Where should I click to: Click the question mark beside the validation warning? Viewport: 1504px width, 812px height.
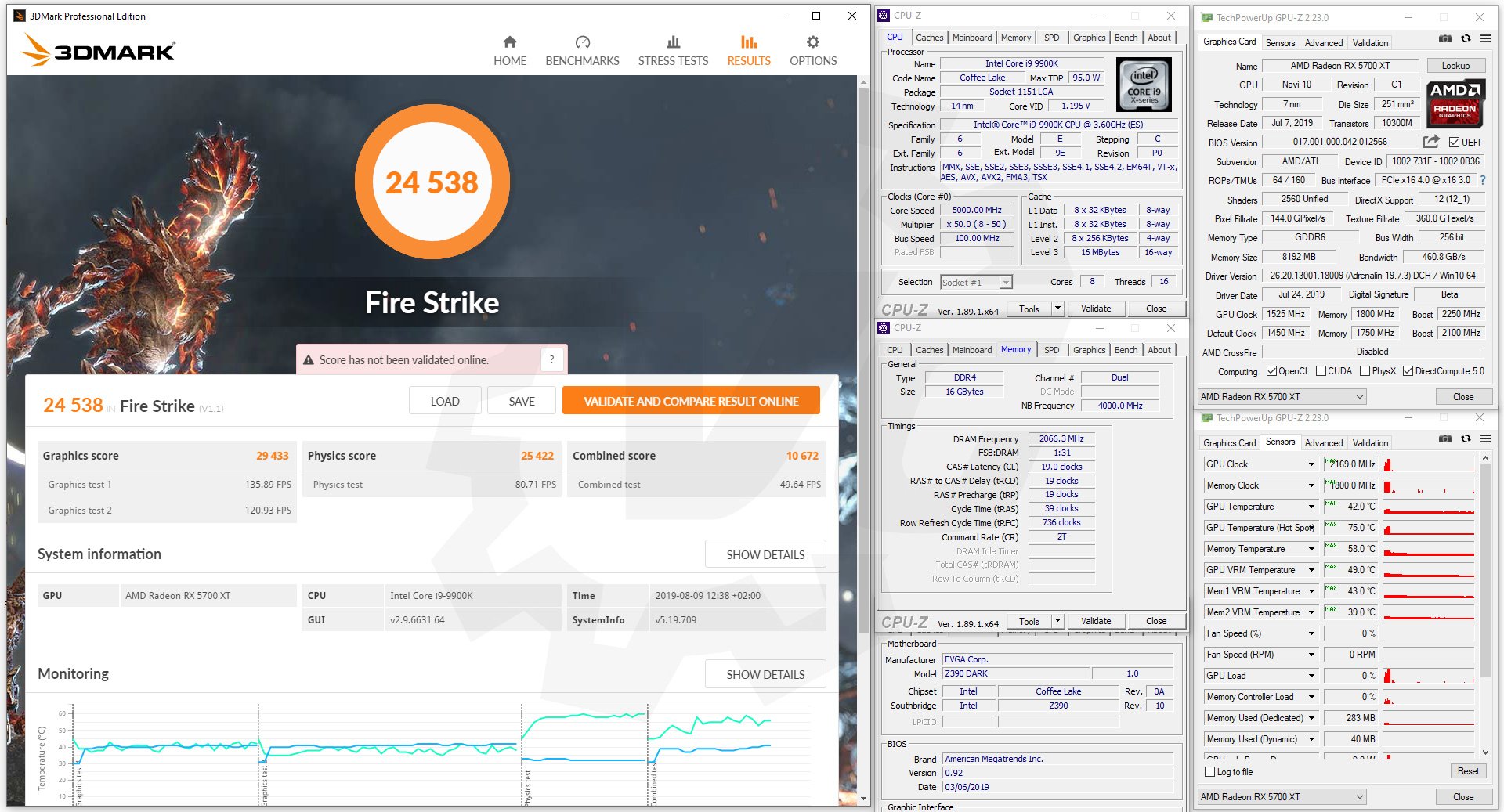[551, 359]
